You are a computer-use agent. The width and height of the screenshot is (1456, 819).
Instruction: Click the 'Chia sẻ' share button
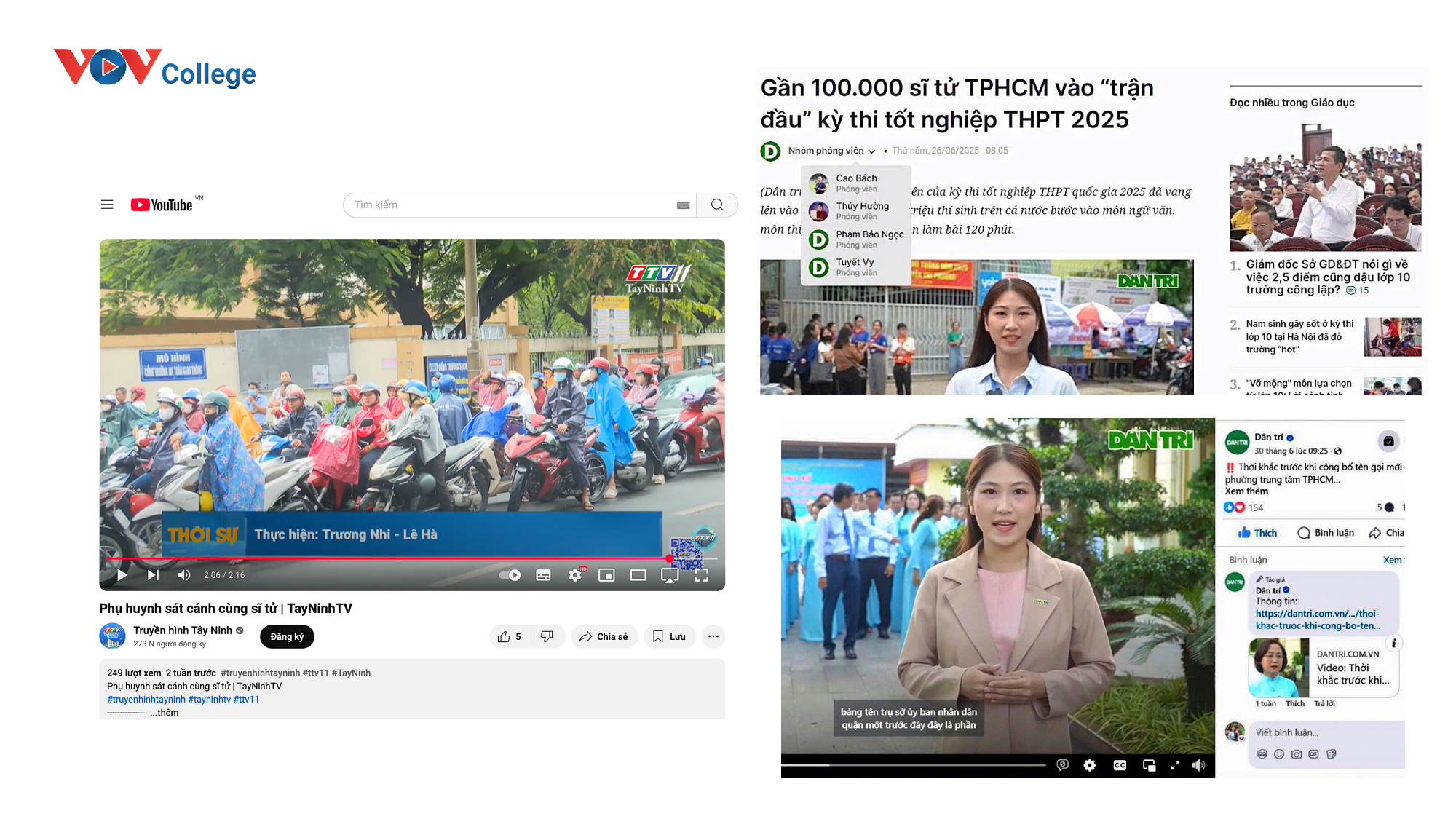[604, 637]
